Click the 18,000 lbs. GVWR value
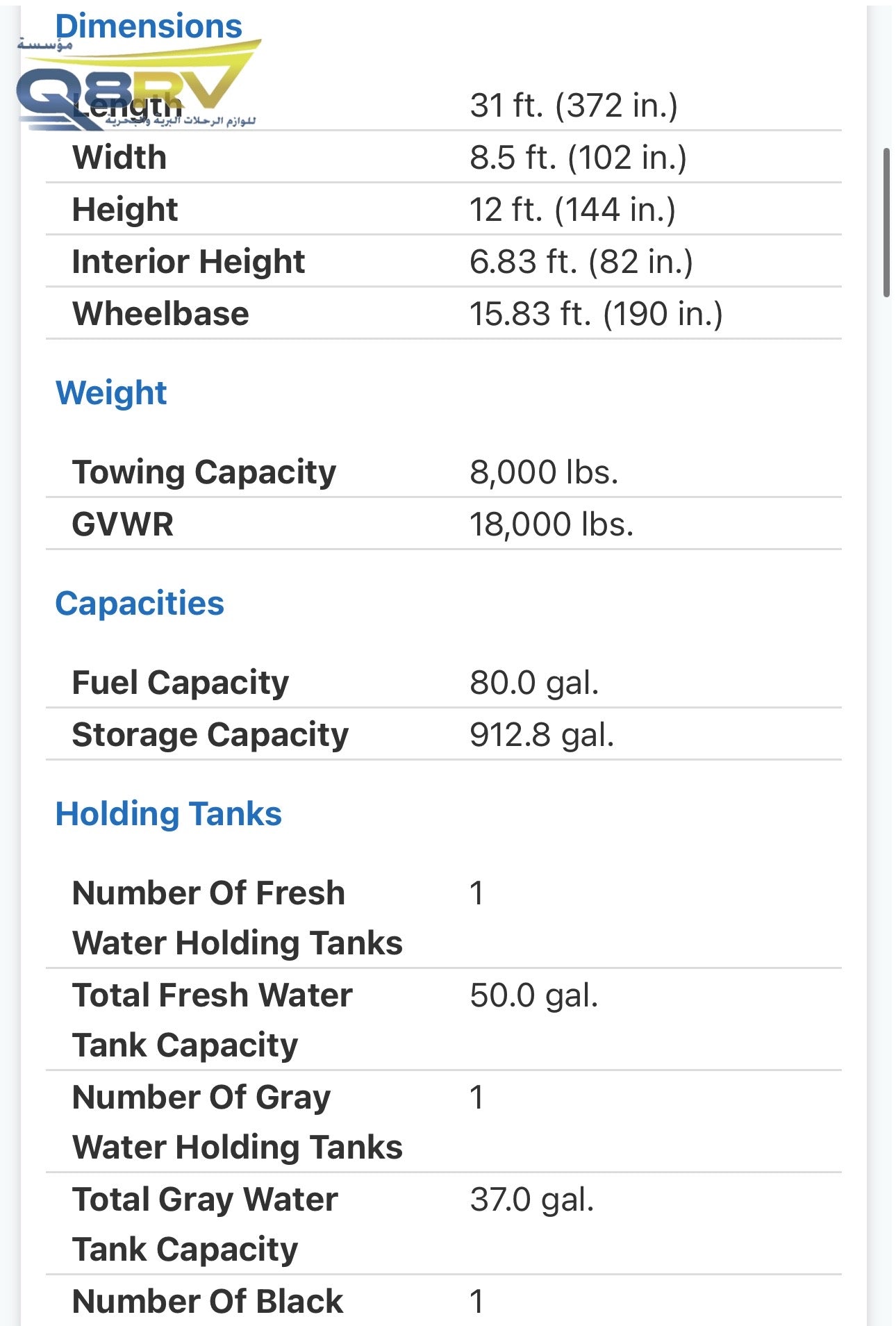 [x=551, y=524]
